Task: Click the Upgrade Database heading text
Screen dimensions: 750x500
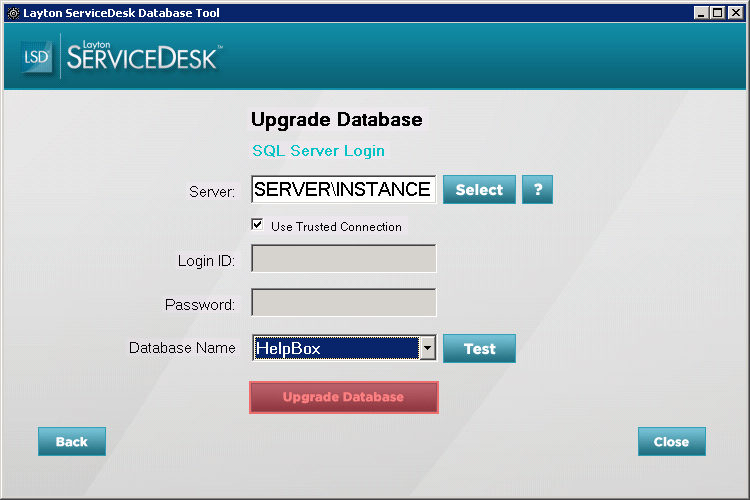Action: coord(337,120)
